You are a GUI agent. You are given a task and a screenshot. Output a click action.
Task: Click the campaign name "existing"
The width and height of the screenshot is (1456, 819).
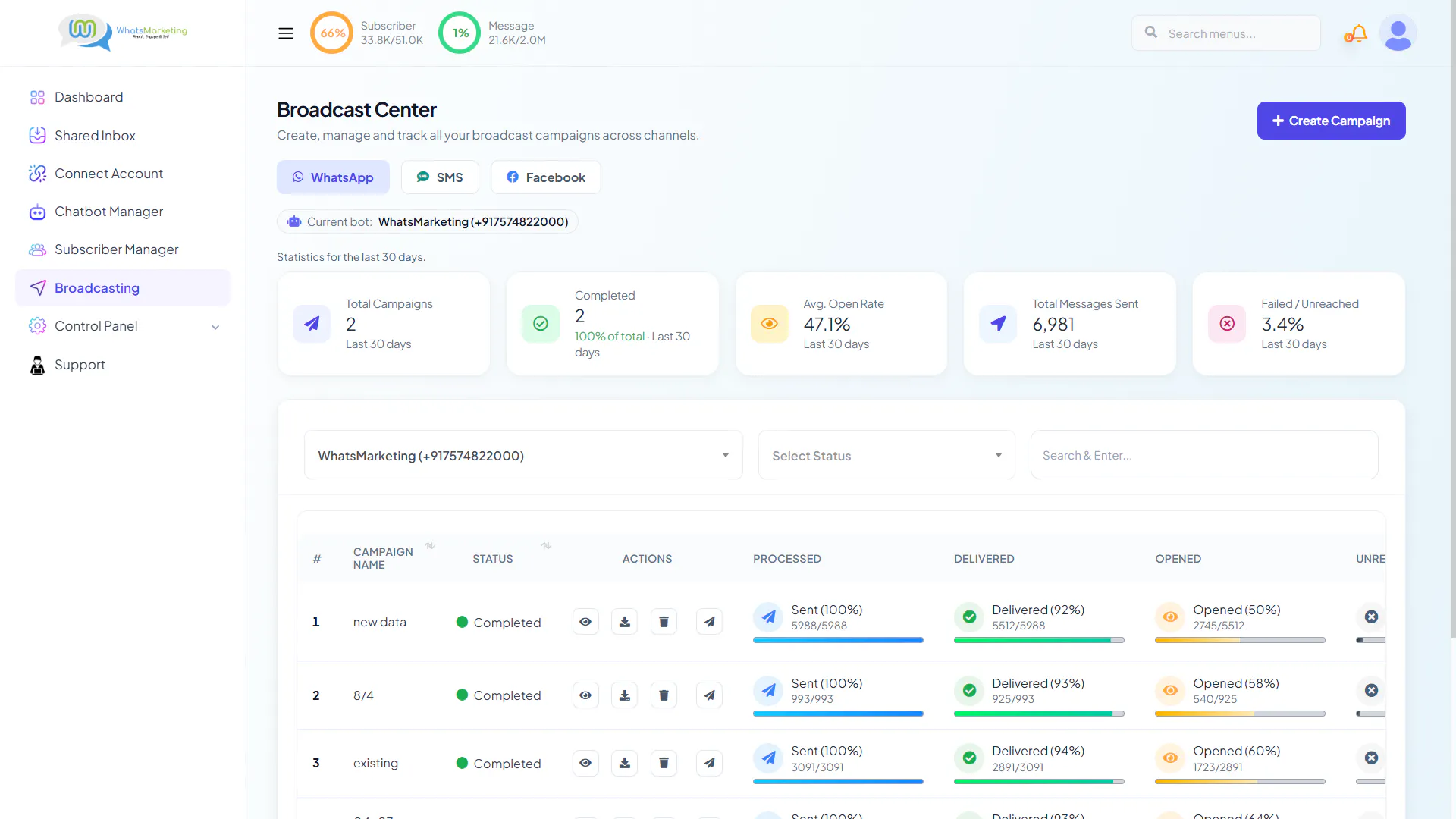click(x=375, y=763)
